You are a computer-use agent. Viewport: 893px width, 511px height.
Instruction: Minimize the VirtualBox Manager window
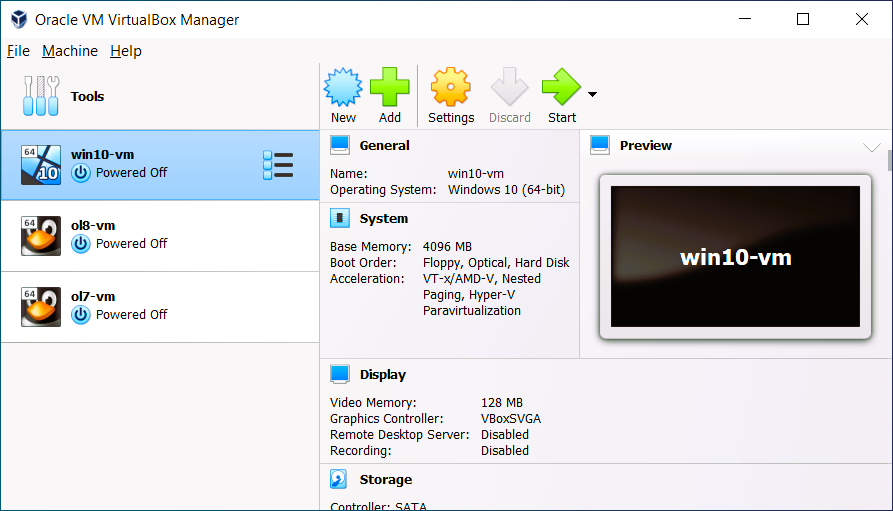[745, 19]
